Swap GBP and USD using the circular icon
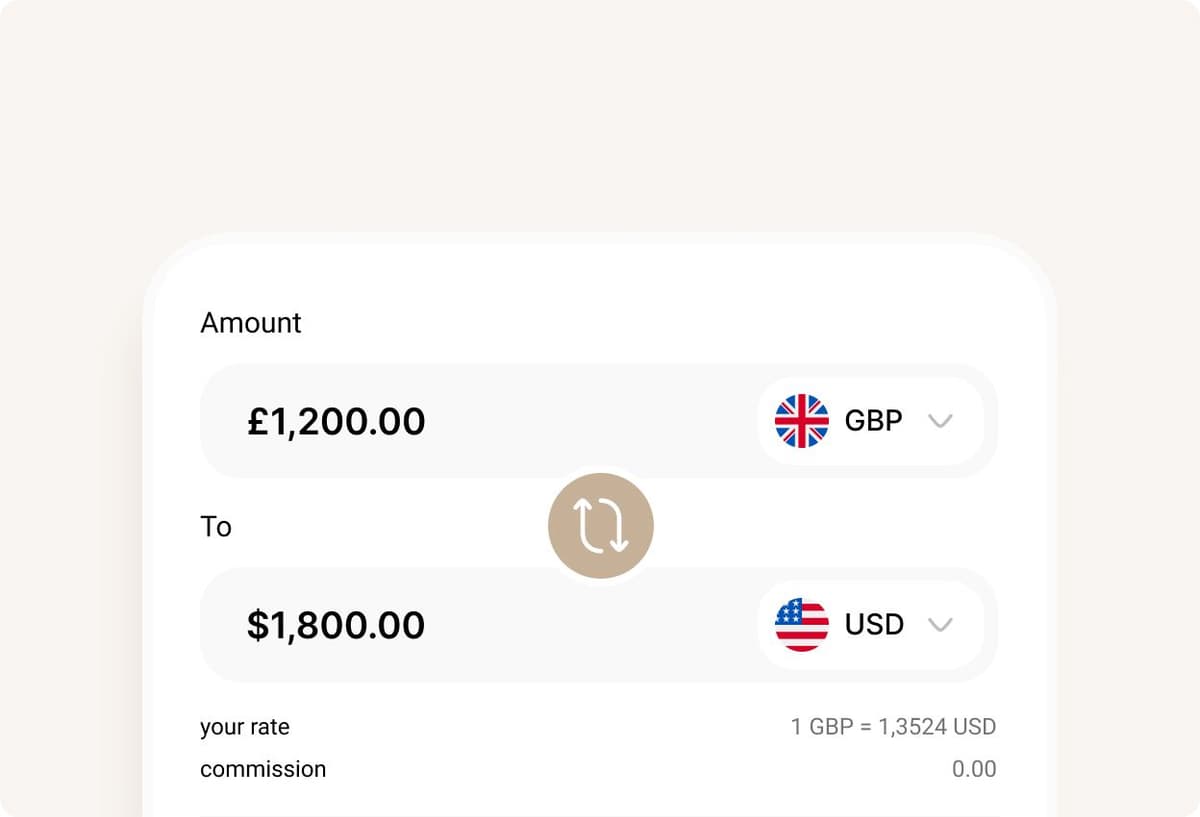The width and height of the screenshot is (1200, 817). coord(600,524)
